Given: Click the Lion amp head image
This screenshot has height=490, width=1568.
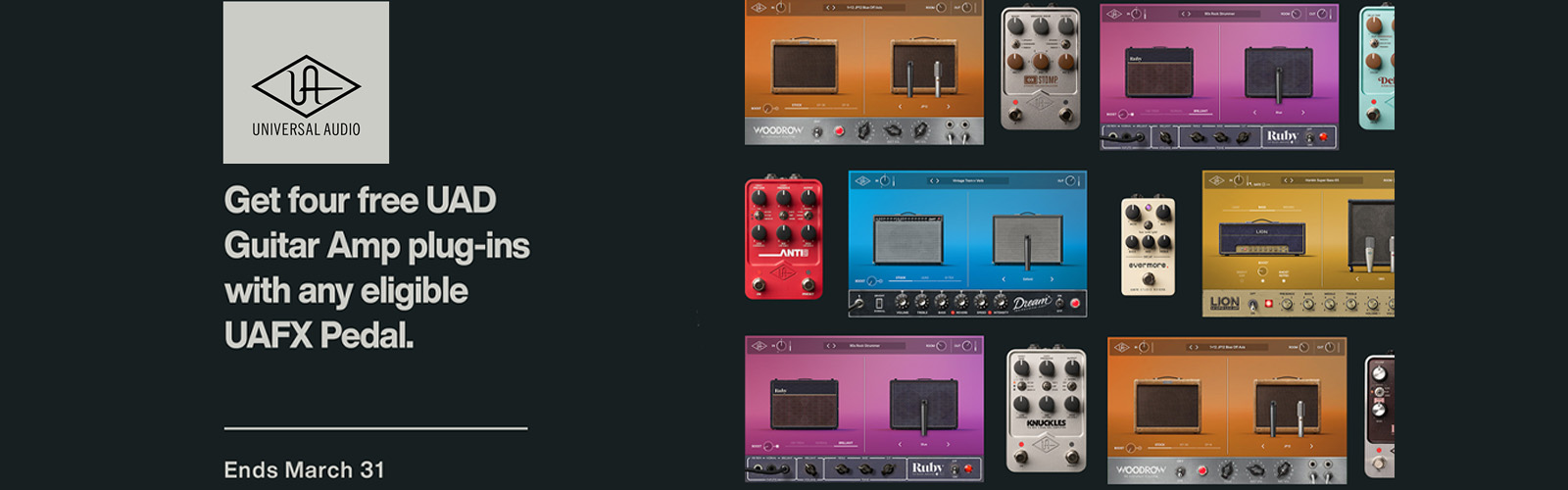Looking at the screenshot, I should [x=1262, y=237].
